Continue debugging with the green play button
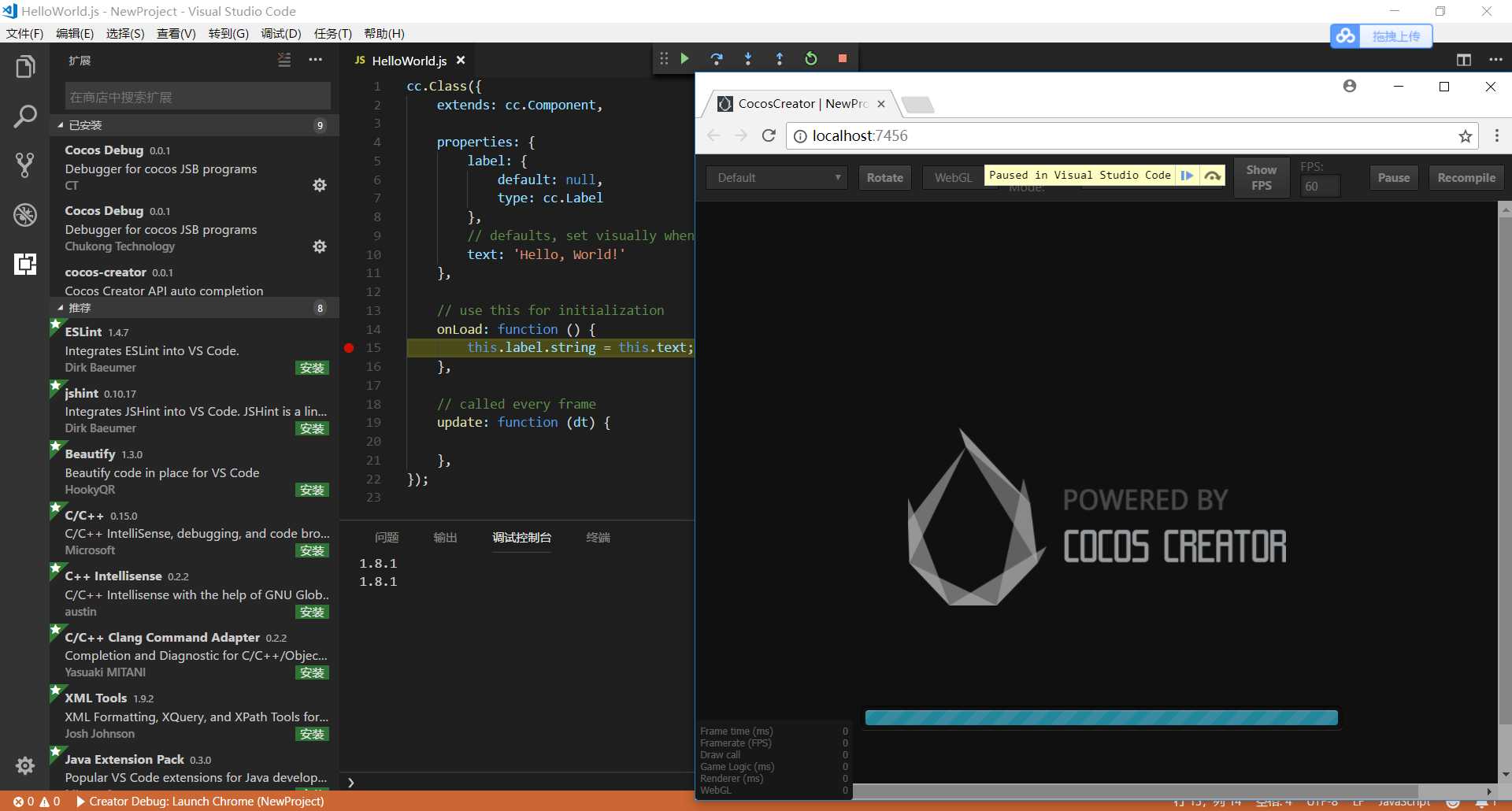 [684, 58]
